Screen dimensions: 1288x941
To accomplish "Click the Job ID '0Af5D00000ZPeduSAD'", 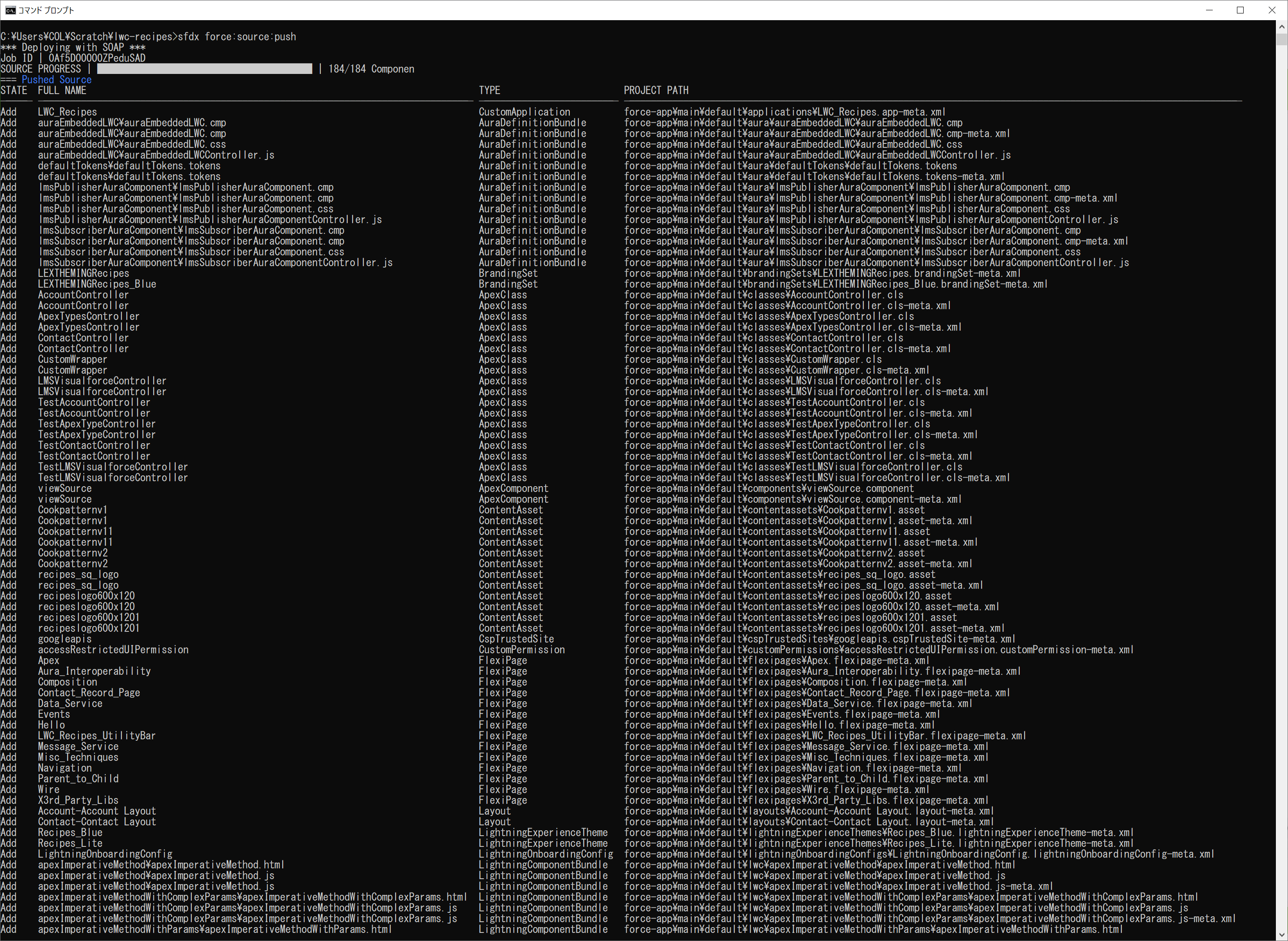I will 97,58.
